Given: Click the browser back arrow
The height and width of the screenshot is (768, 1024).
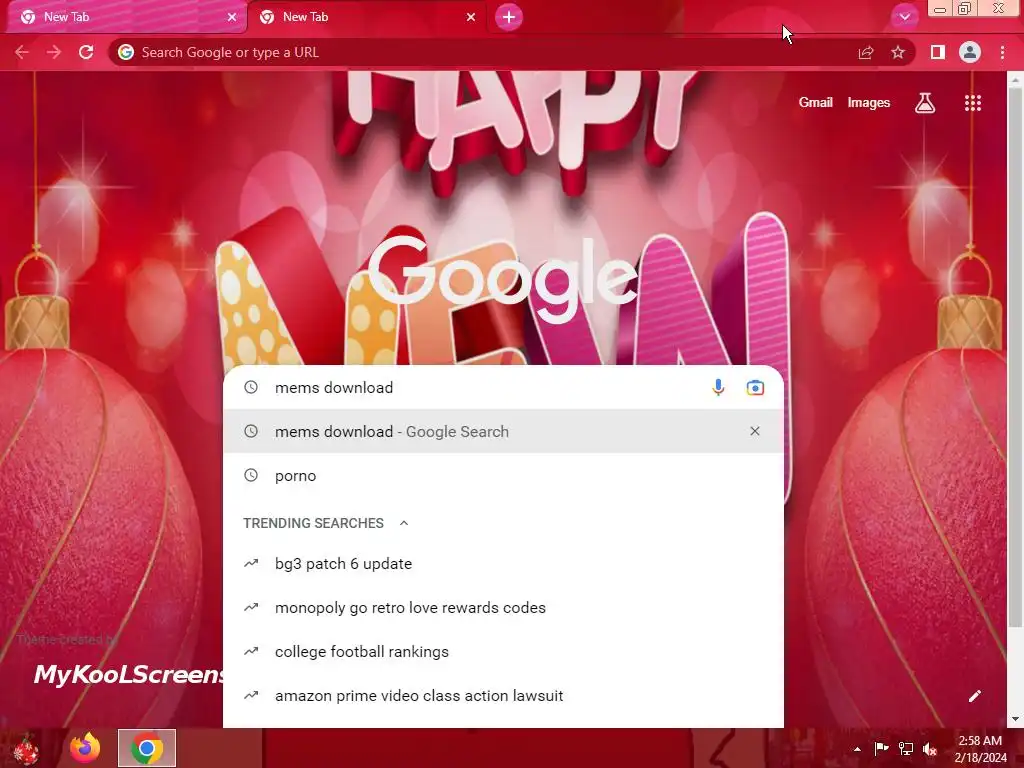Looking at the screenshot, I should coord(22,52).
